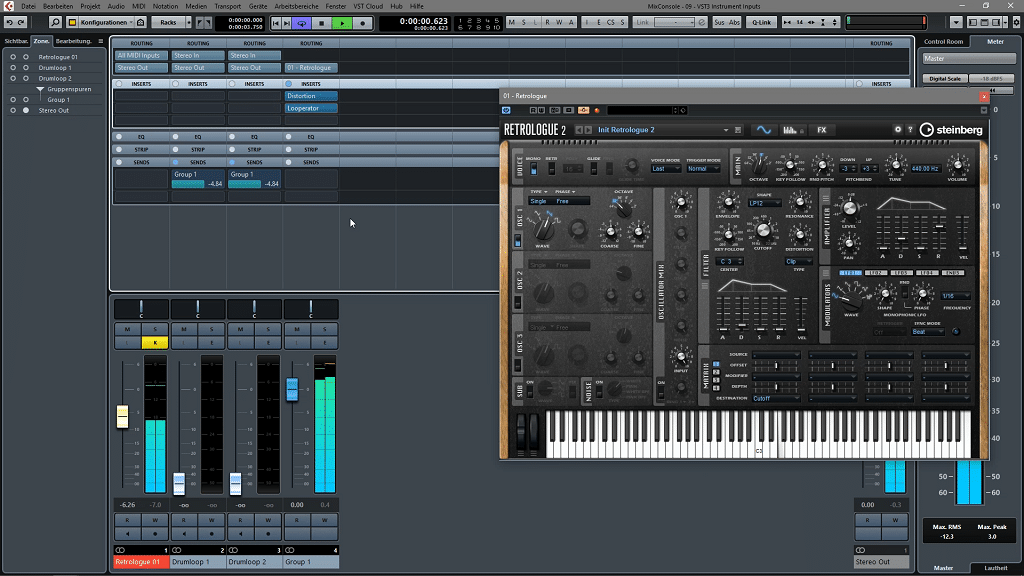Click the All MIDI Inputs routing button
The image size is (1024, 576).
(141, 56)
